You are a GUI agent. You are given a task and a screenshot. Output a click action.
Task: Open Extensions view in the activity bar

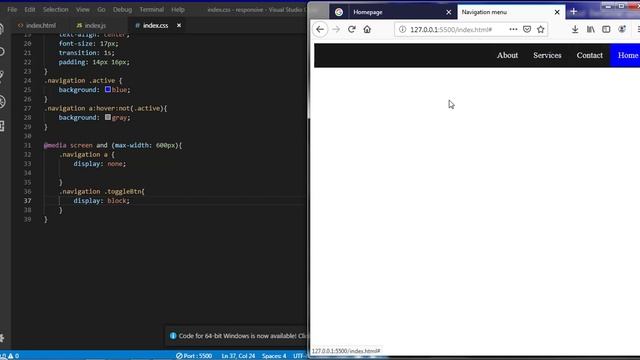[2, 126]
